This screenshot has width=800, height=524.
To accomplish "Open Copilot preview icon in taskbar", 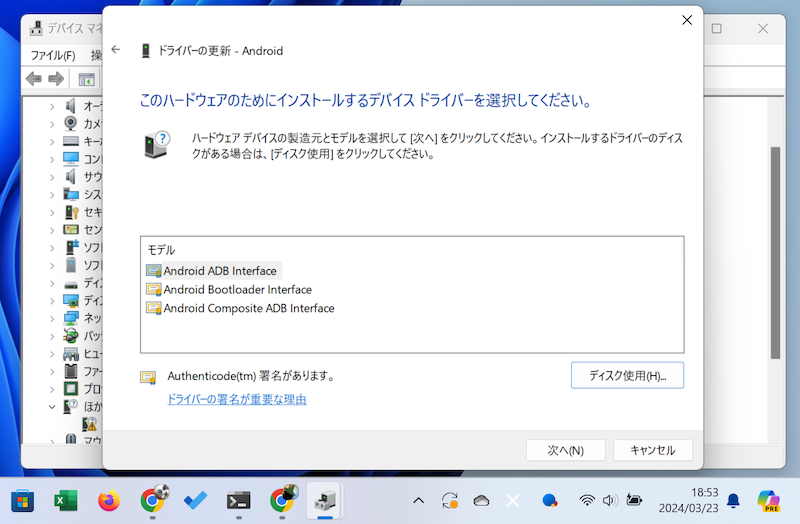I will click(768, 499).
